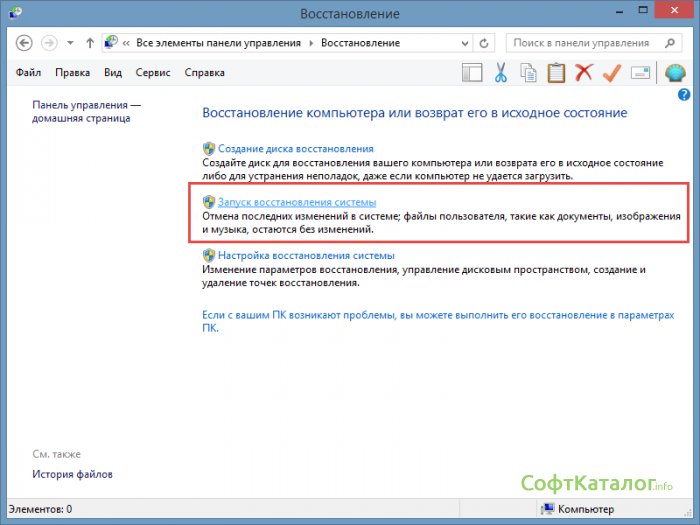Open the Сервис menu
Image resolution: width=700 pixels, height=525 pixels.
point(153,72)
